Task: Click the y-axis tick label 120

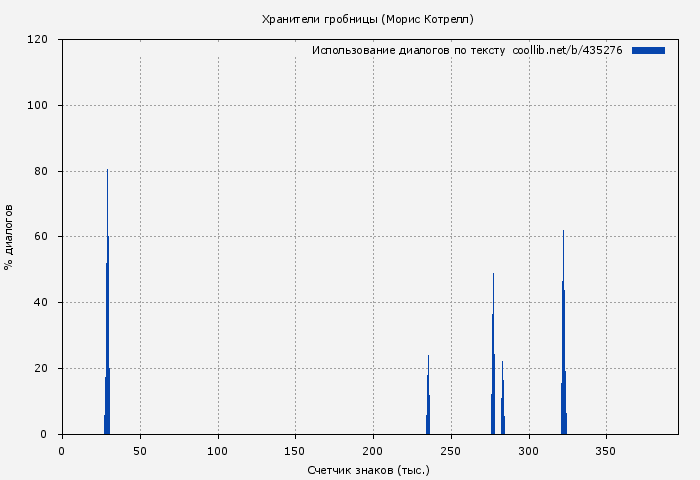Action: point(38,40)
